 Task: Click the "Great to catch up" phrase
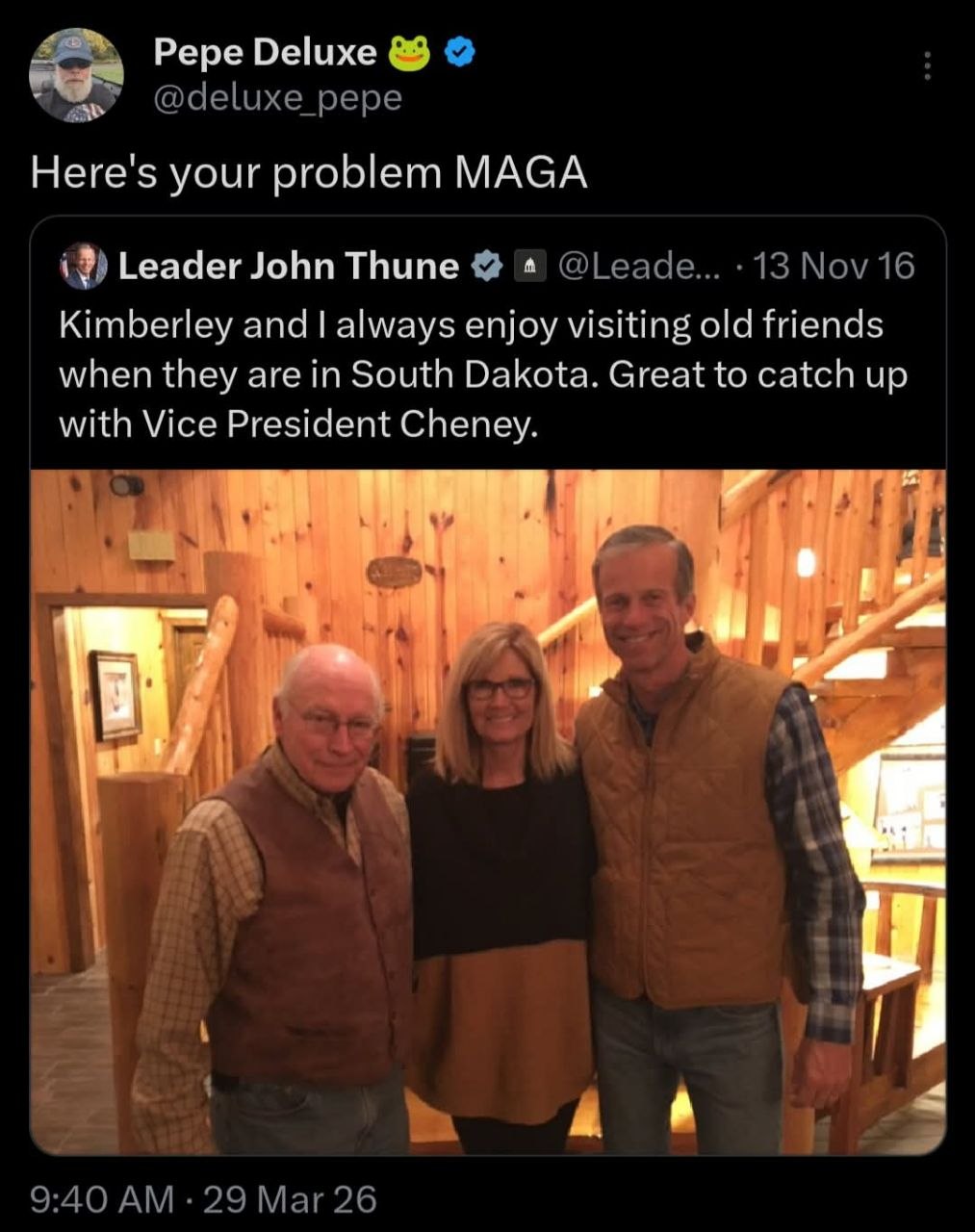(x=757, y=374)
